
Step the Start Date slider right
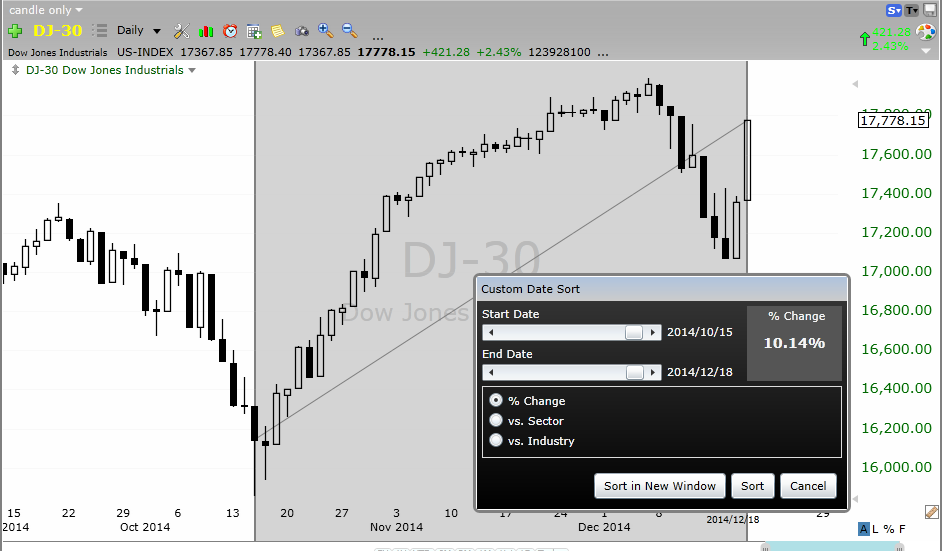[653, 332]
